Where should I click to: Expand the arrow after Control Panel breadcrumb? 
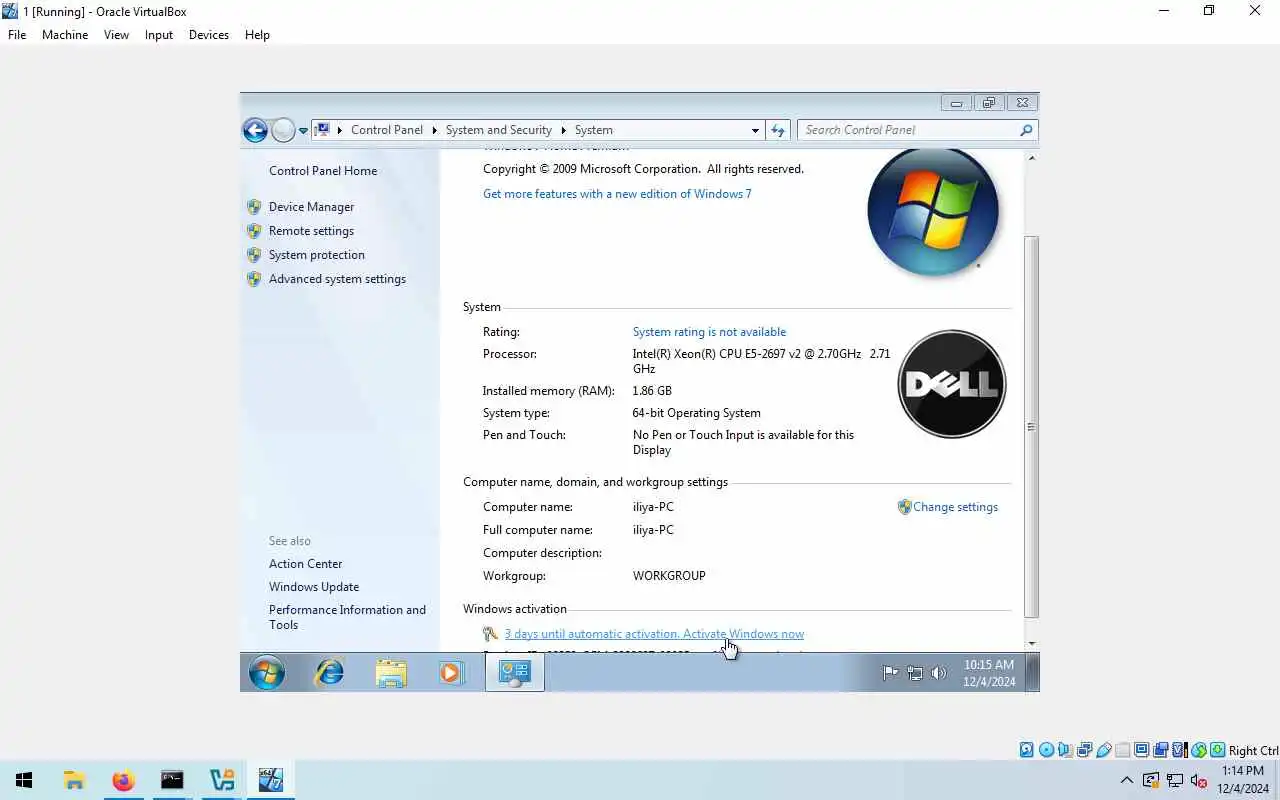click(x=434, y=130)
